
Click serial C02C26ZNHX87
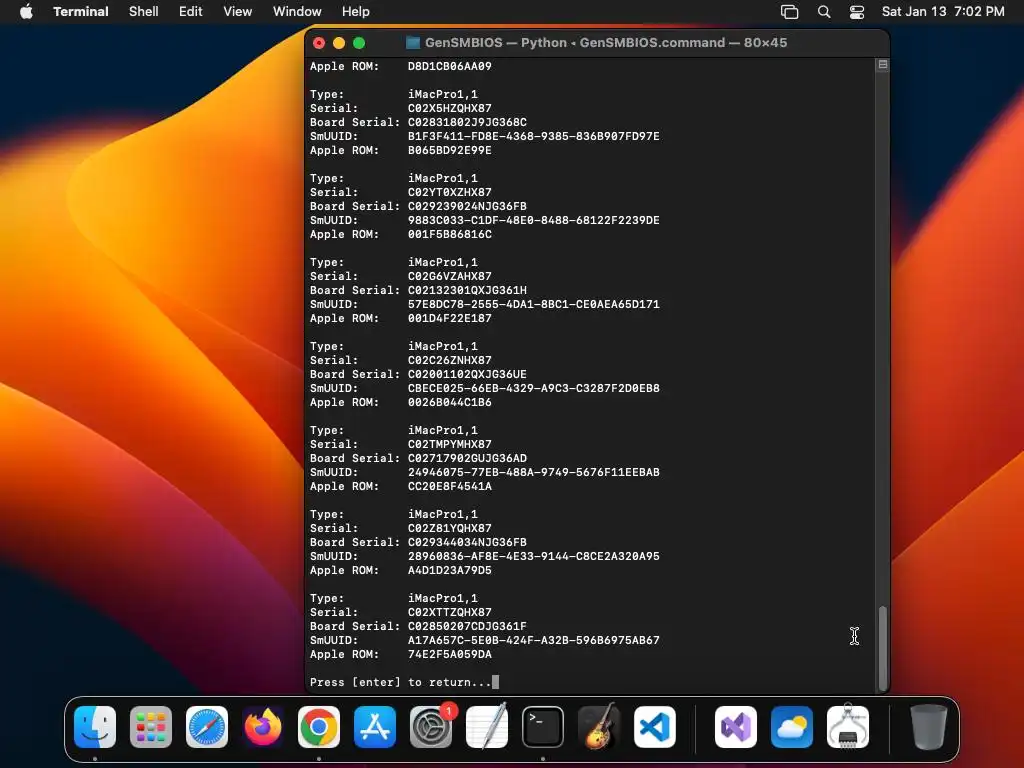[x=449, y=360]
